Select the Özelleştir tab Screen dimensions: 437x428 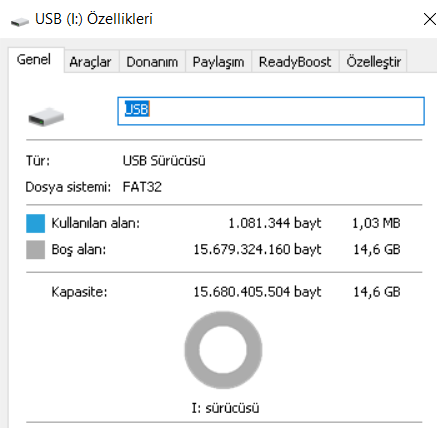click(373, 62)
